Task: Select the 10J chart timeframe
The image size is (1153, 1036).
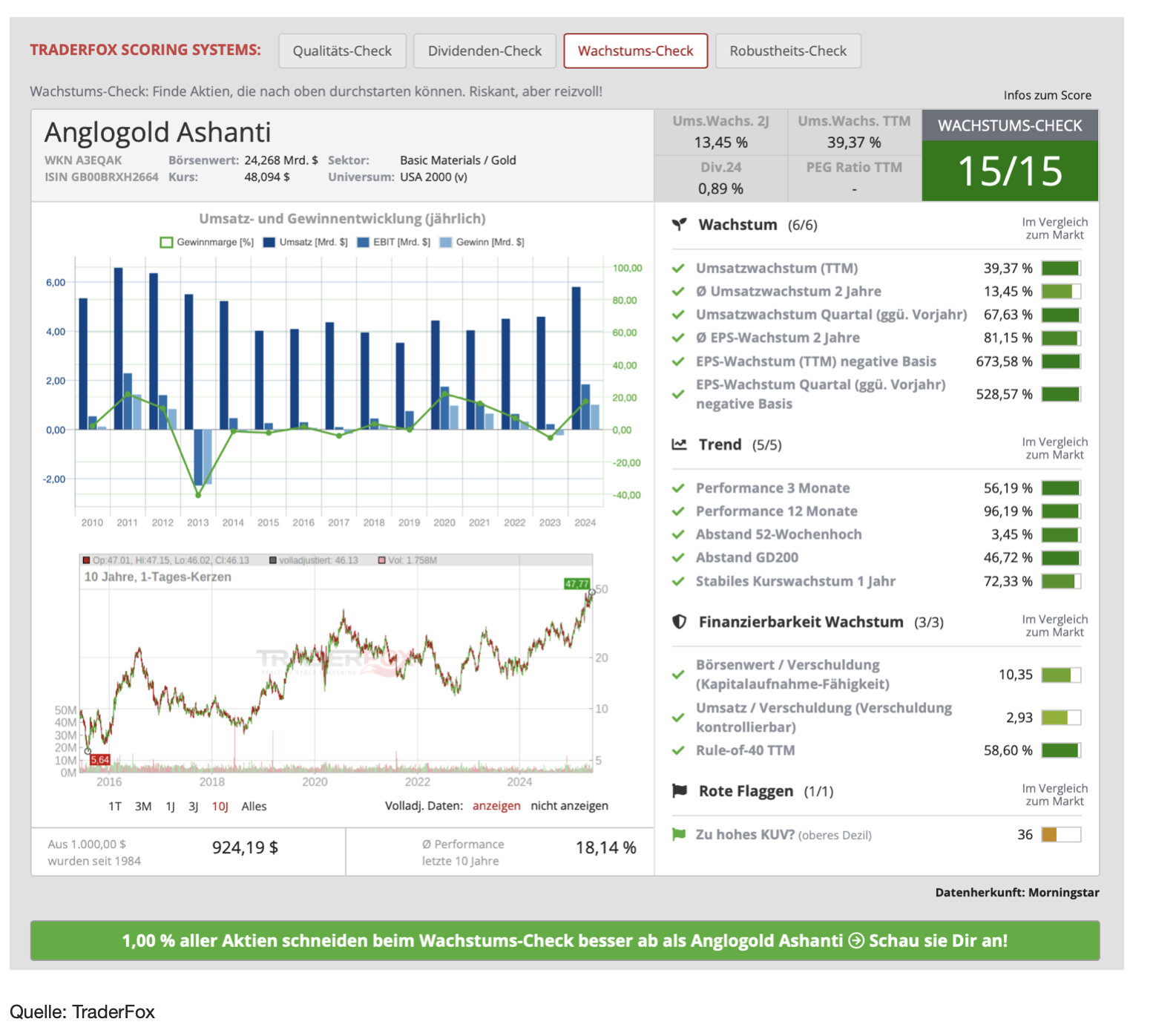Action: pyautogui.click(x=220, y=806)
